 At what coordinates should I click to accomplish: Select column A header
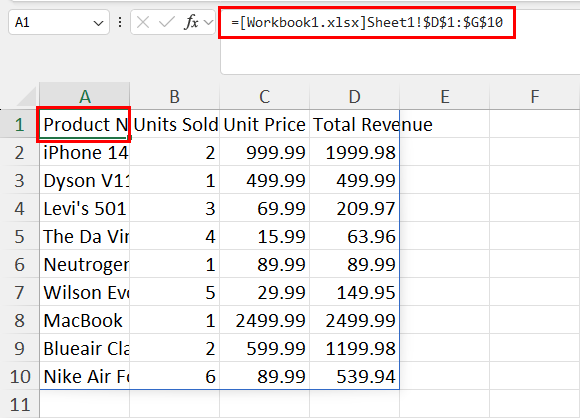pos(85,97)
